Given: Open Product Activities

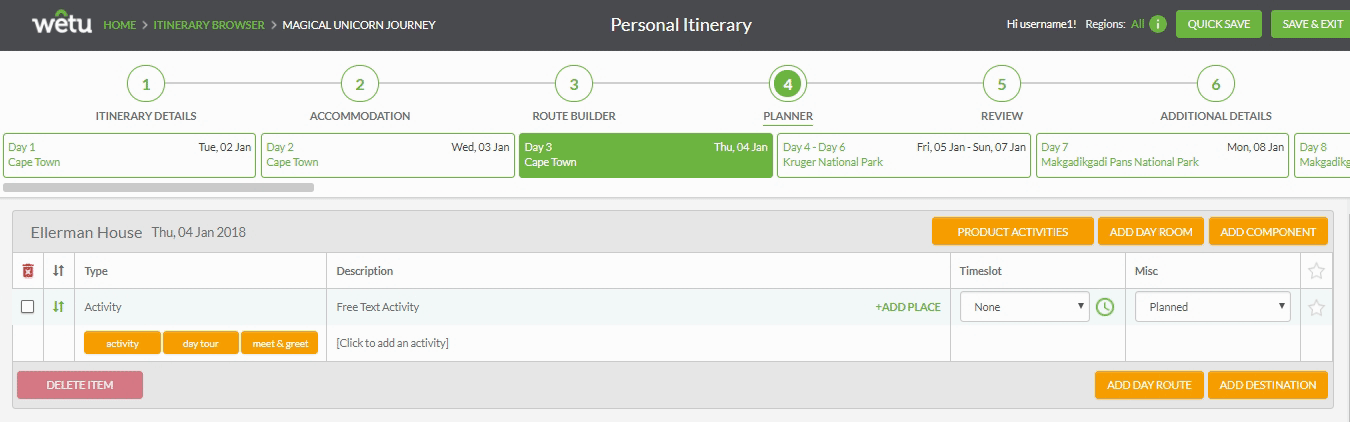Looking at the screenshot, I should [1012, 232].
